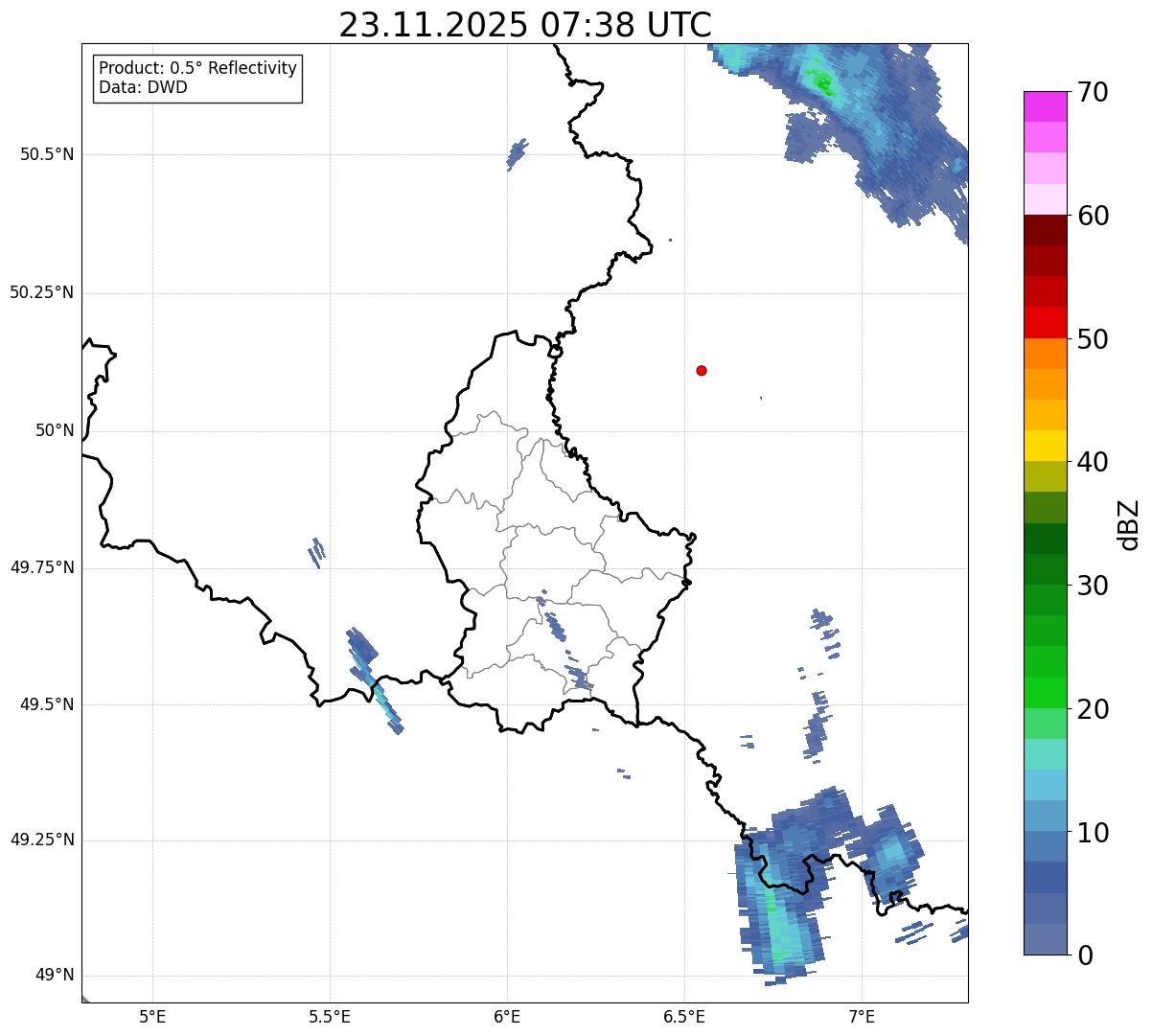The image size is (1152, 1036).
Task: Click the dark maroon colorbar segment below 60
Action: (x=1045, y=230)
